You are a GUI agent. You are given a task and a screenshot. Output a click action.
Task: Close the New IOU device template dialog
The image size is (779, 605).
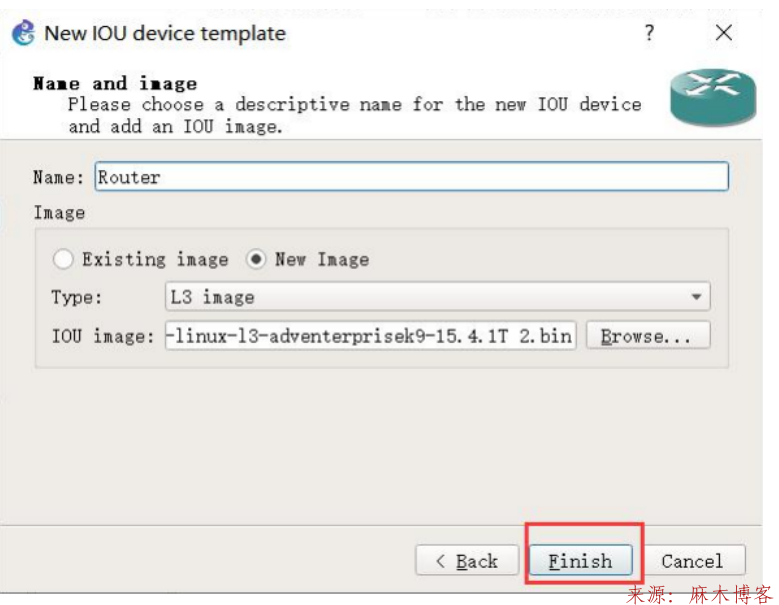(x=724, y=33)
